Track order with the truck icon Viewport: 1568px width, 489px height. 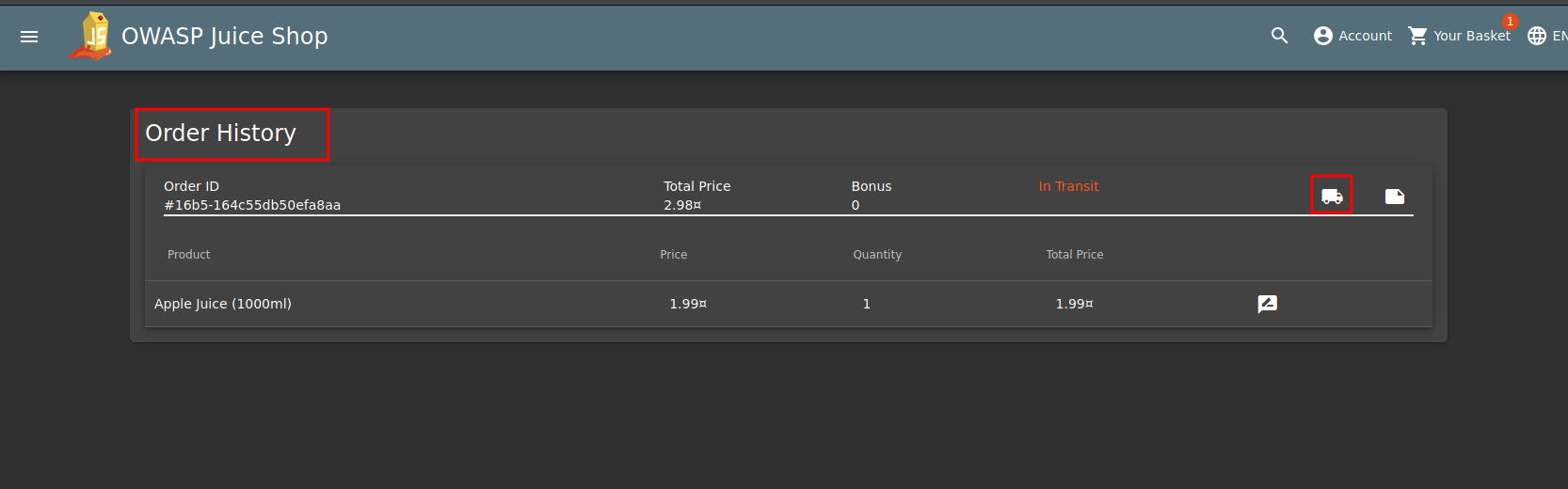(x=1332, y=196)
